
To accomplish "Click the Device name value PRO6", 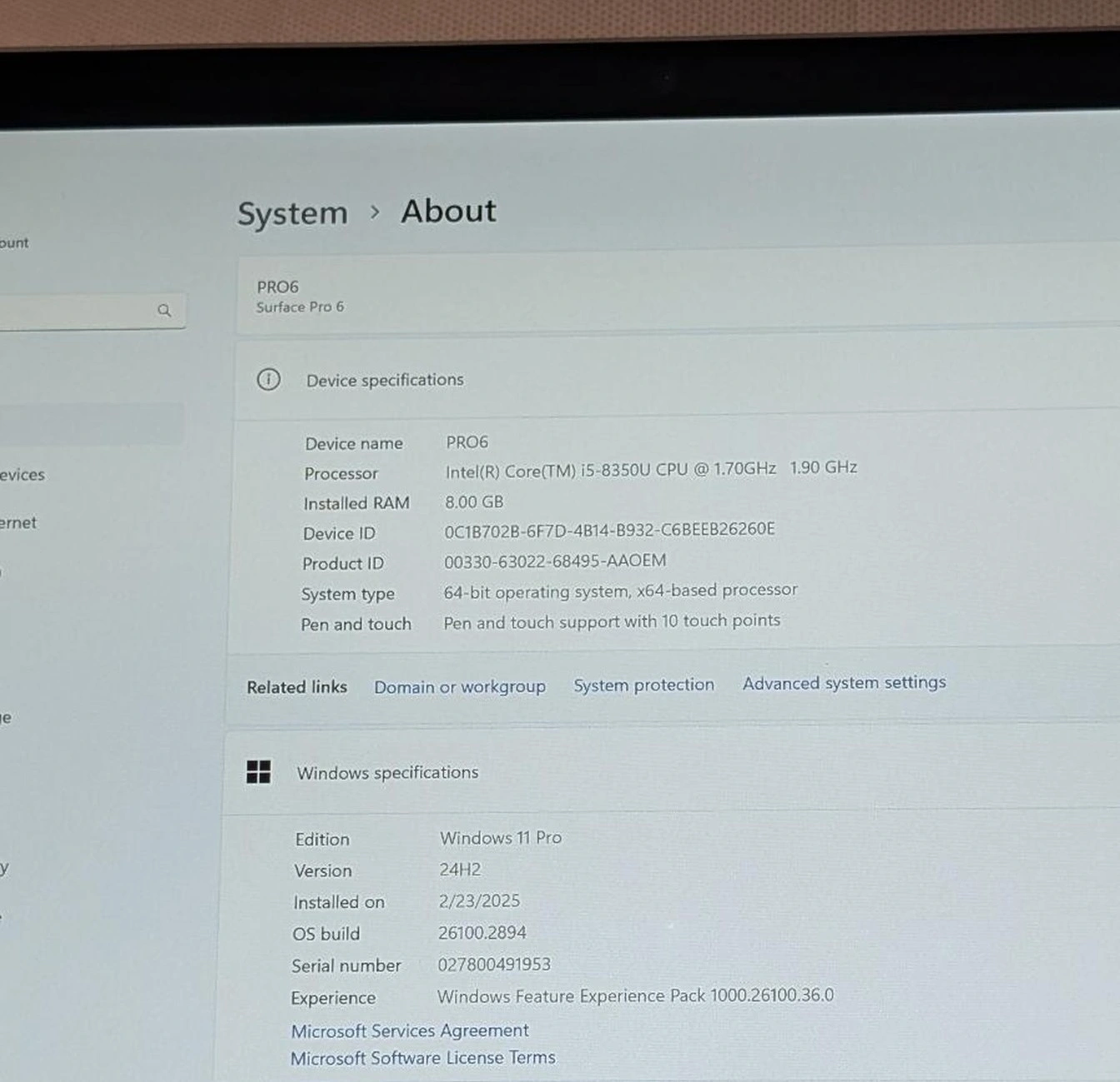I will 467,441.
